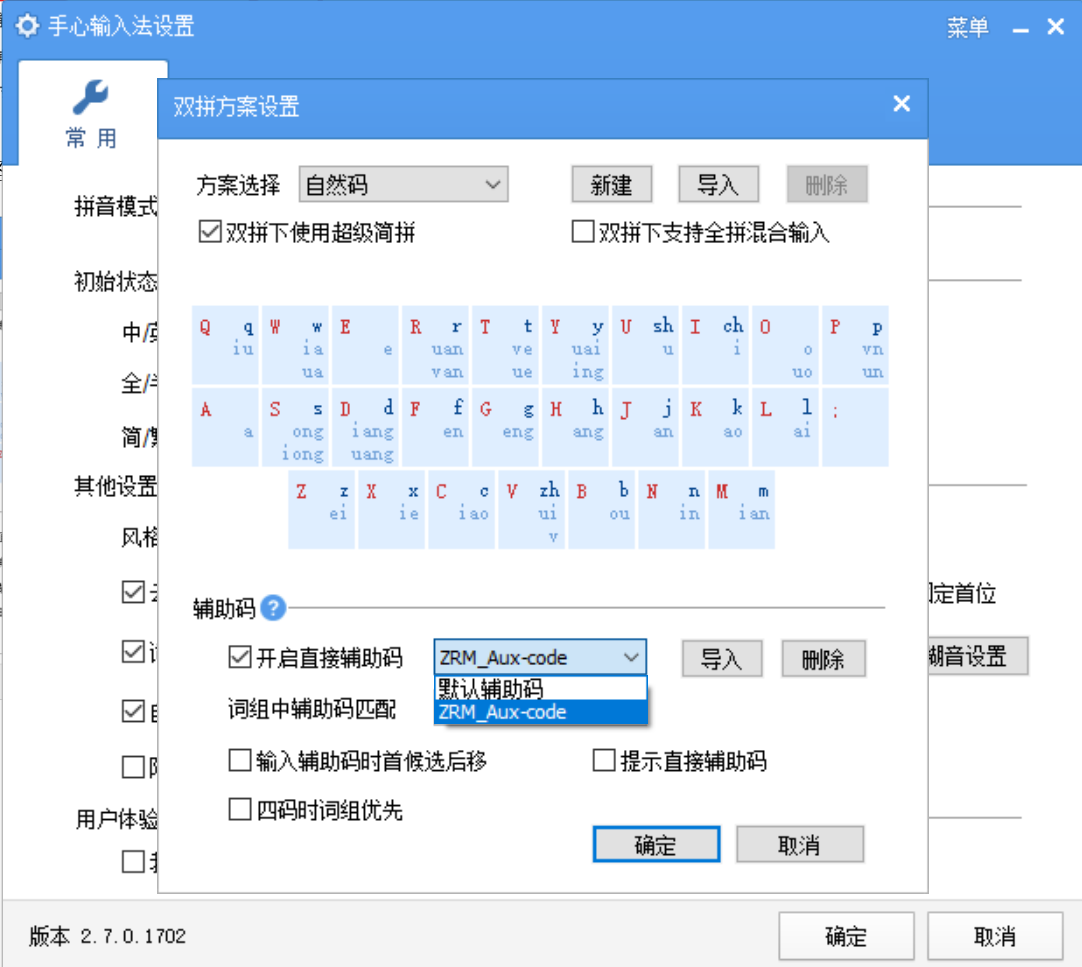Click the V key tile mapped to zh

[x=531, y=509]
